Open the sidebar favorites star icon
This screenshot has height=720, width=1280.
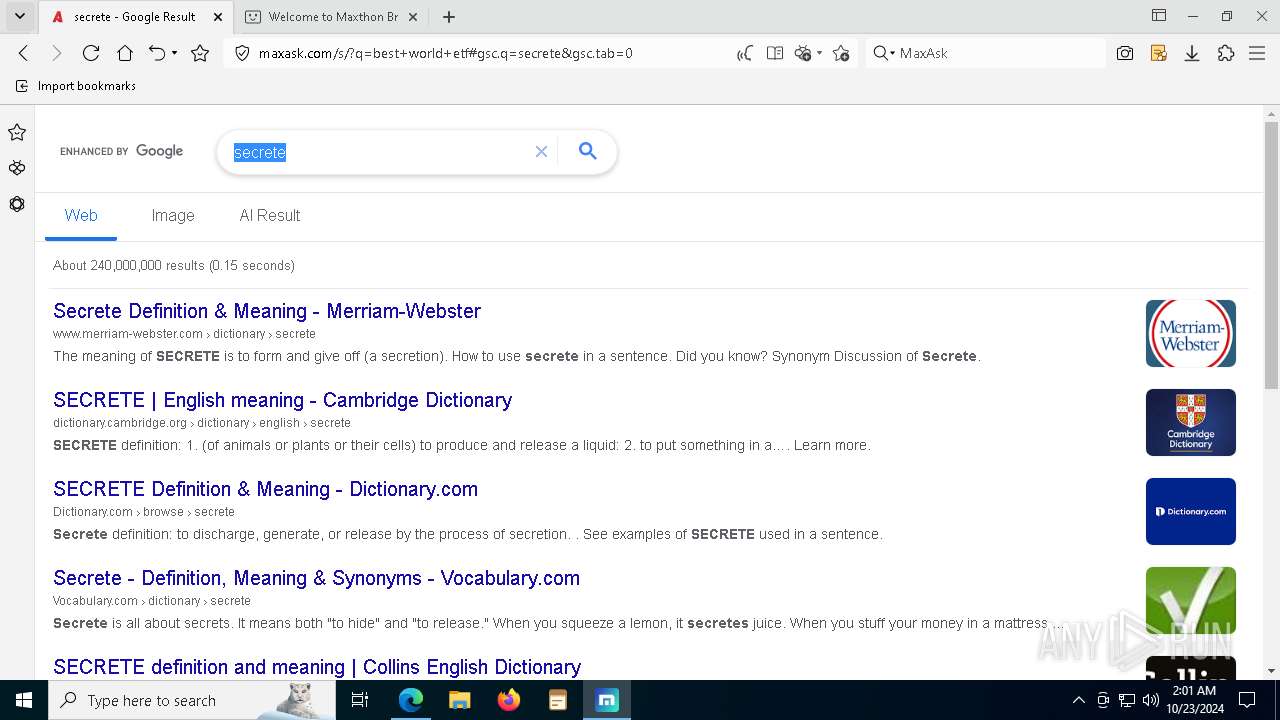[17, 132]
